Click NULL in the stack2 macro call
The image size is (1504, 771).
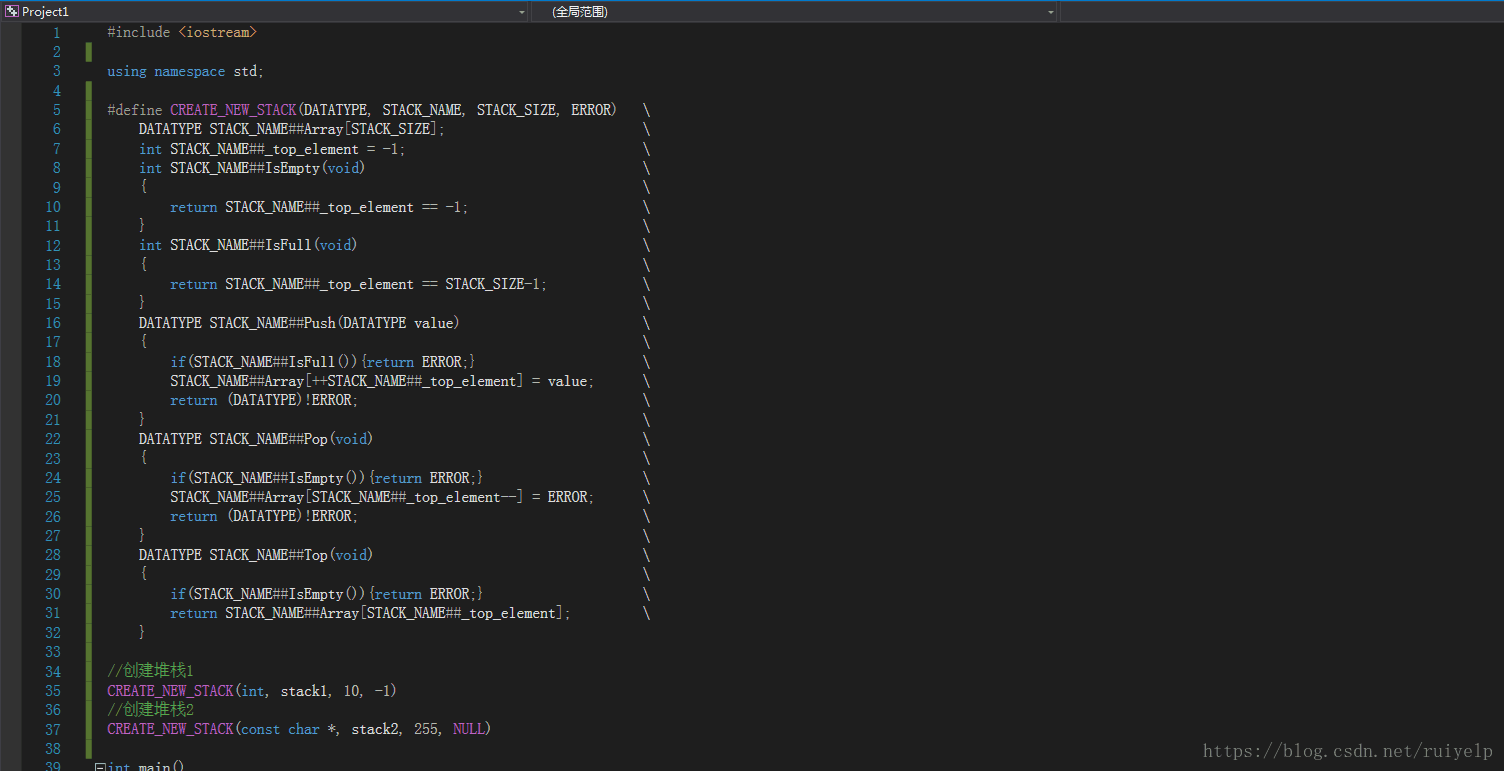coord(468,729)
